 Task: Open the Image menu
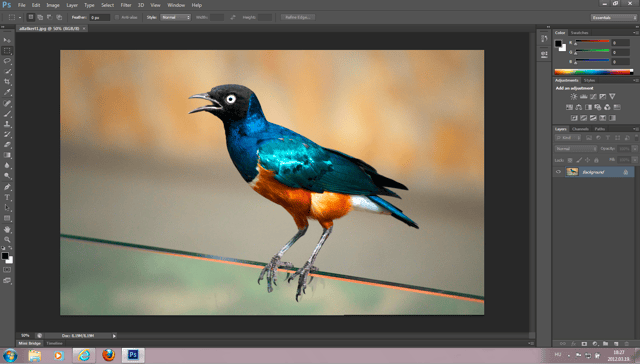click(x=53, y=5)
